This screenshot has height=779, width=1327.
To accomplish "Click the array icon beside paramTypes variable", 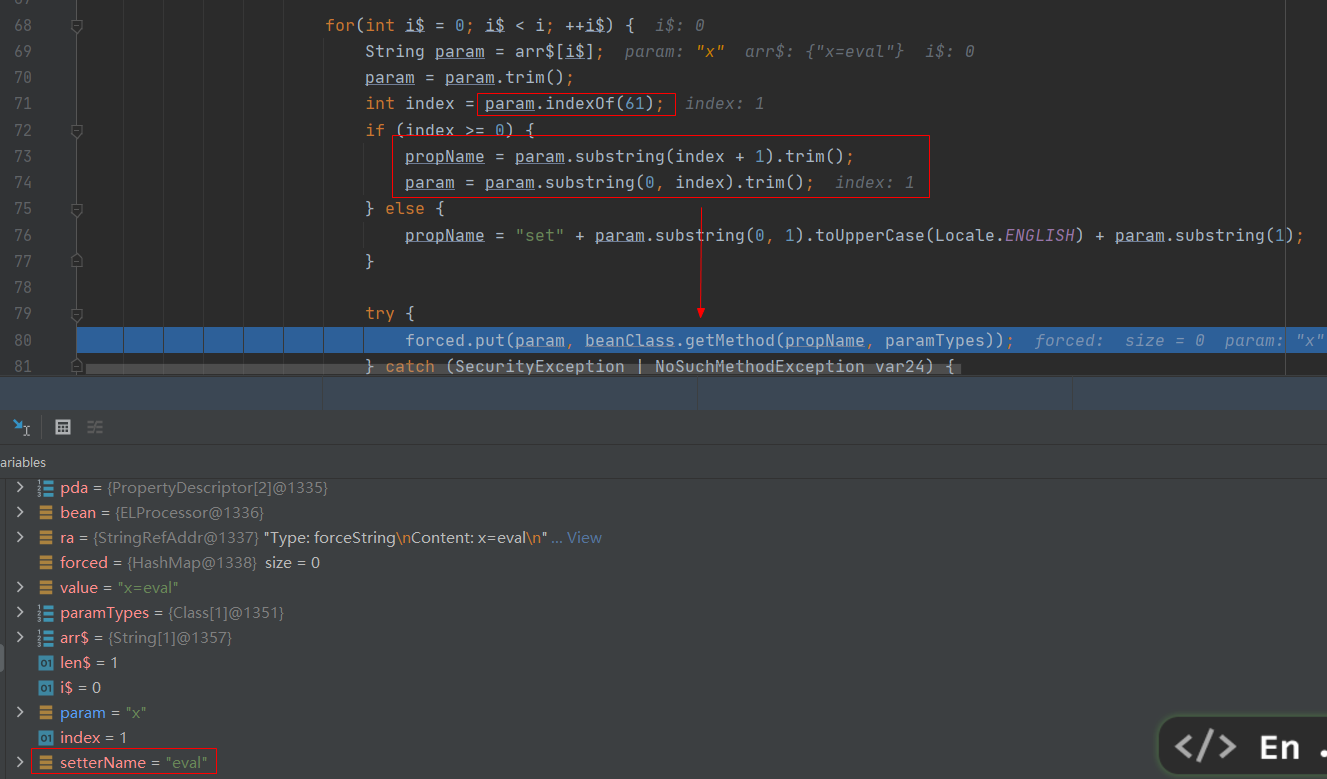I will point(45,613).
